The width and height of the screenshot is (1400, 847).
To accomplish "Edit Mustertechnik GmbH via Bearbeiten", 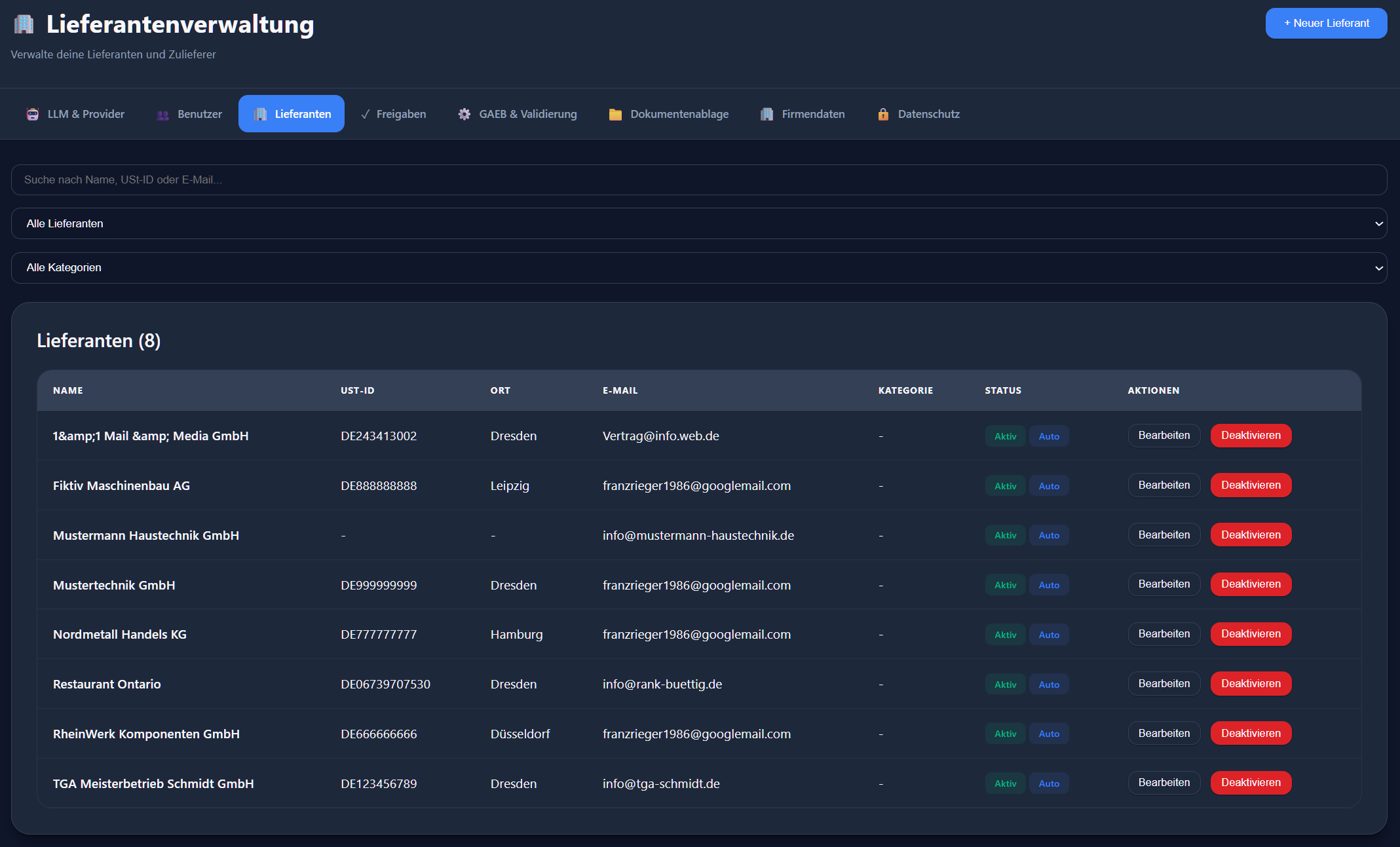I will [x=1164, y=584].
